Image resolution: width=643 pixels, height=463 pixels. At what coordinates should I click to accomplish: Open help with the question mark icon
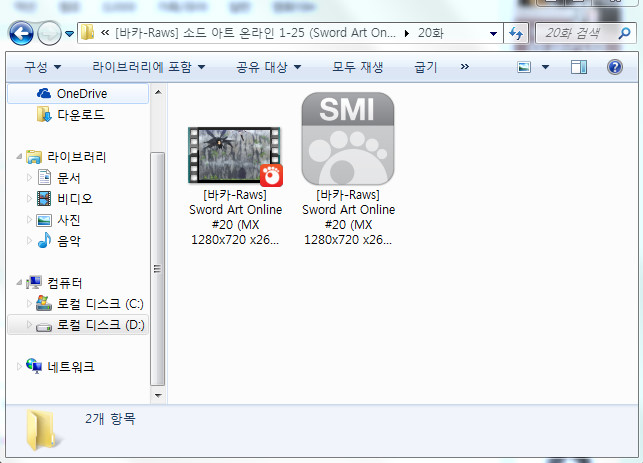[x=615, y=67]
